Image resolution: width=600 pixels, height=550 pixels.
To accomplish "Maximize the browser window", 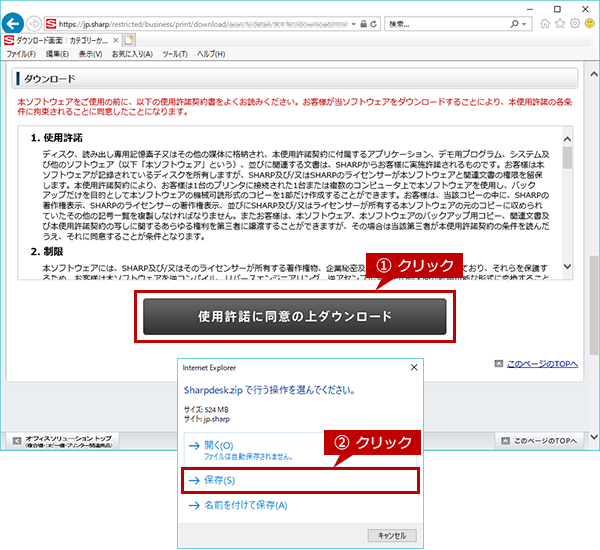I will coord(558,9).
